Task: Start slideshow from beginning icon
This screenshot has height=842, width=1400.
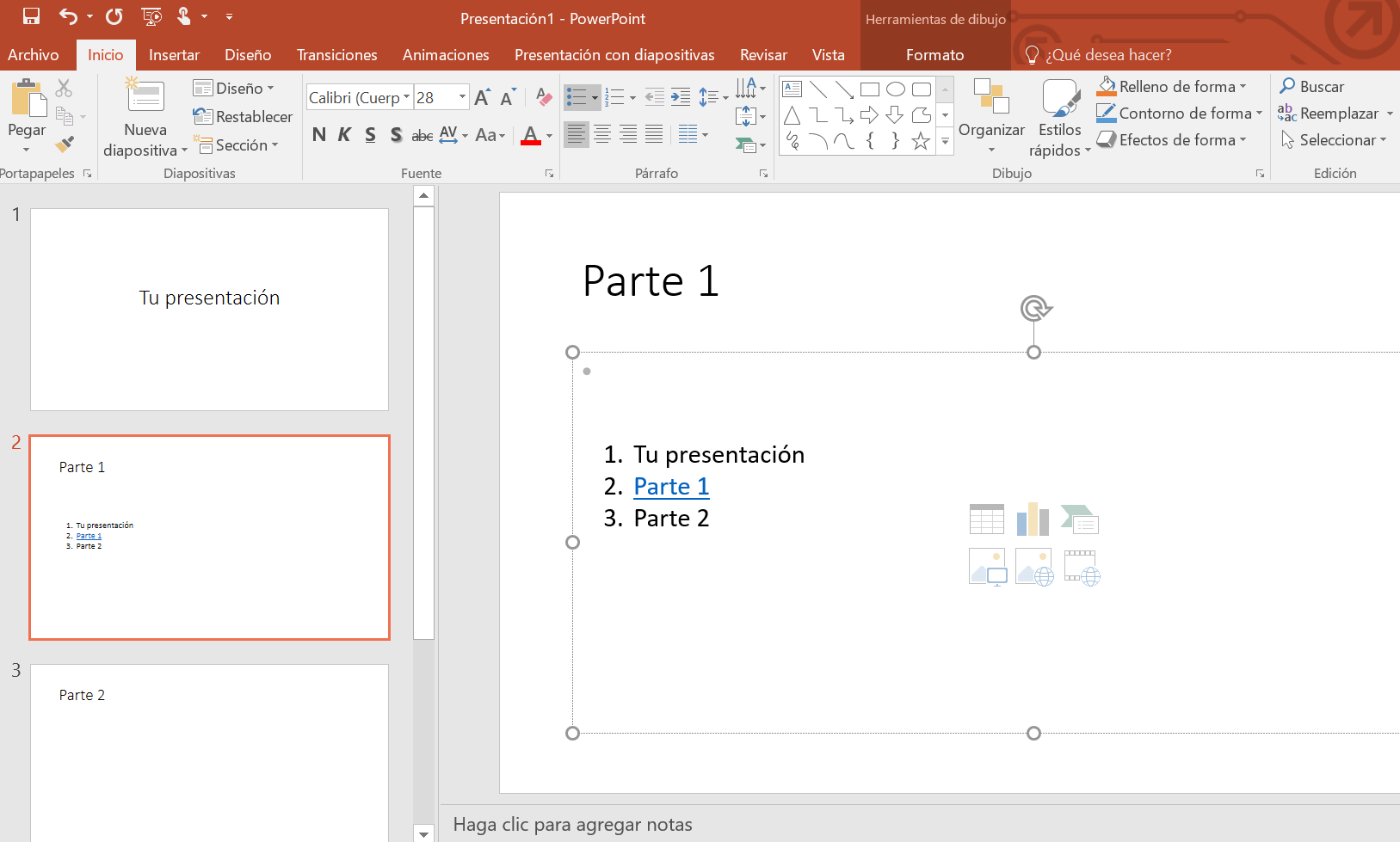Action: tap(151, 16)
